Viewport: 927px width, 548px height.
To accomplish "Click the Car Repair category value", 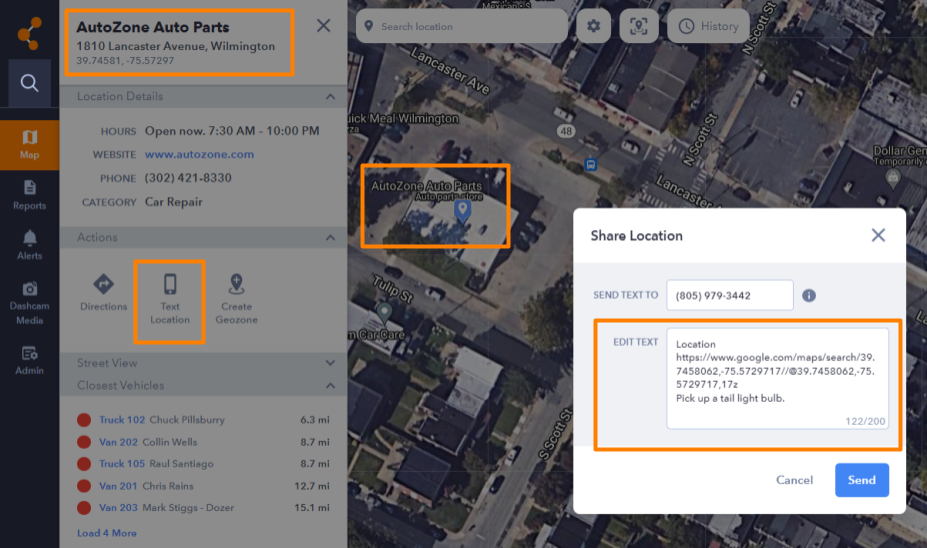I will (173, 202).
